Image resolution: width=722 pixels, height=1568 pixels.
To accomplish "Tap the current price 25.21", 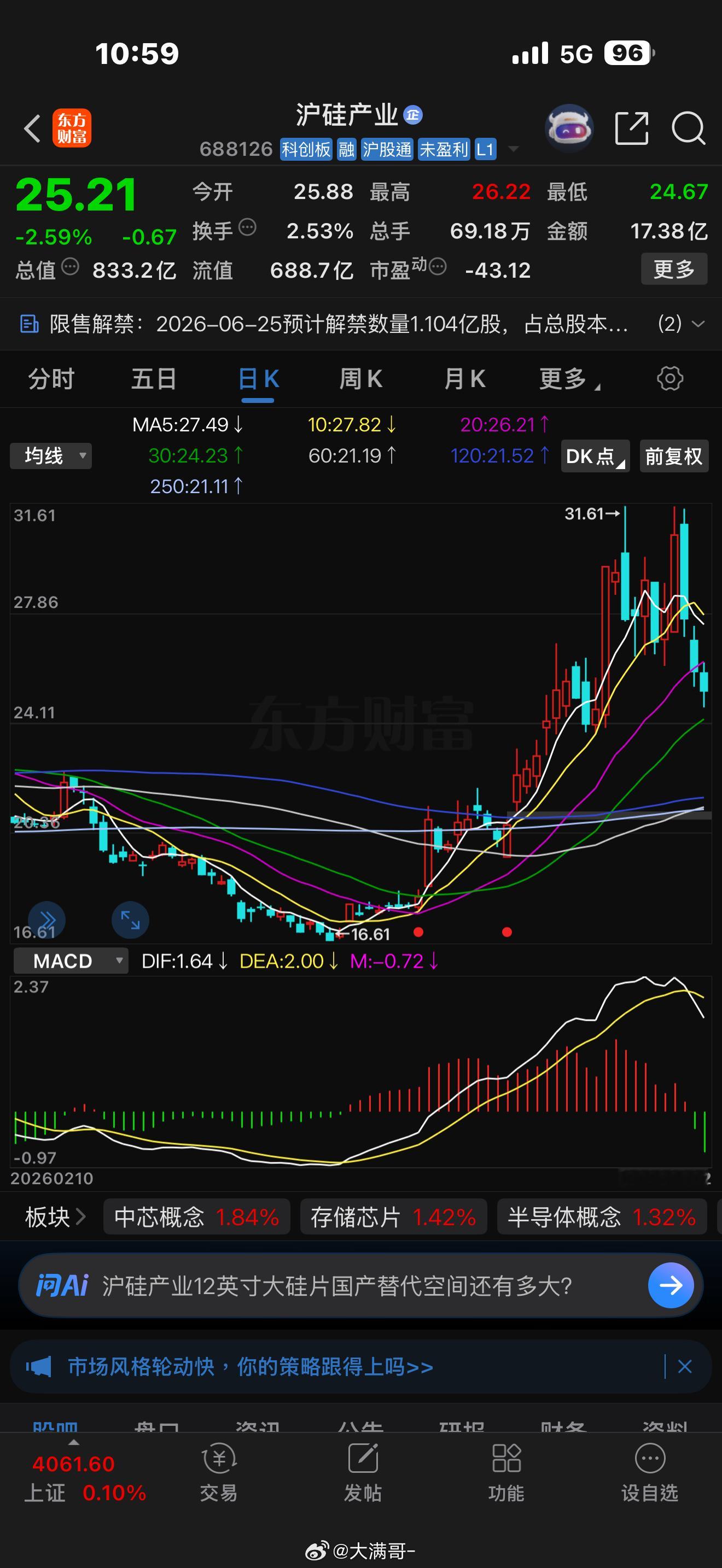I will click(x=76, y=195).
